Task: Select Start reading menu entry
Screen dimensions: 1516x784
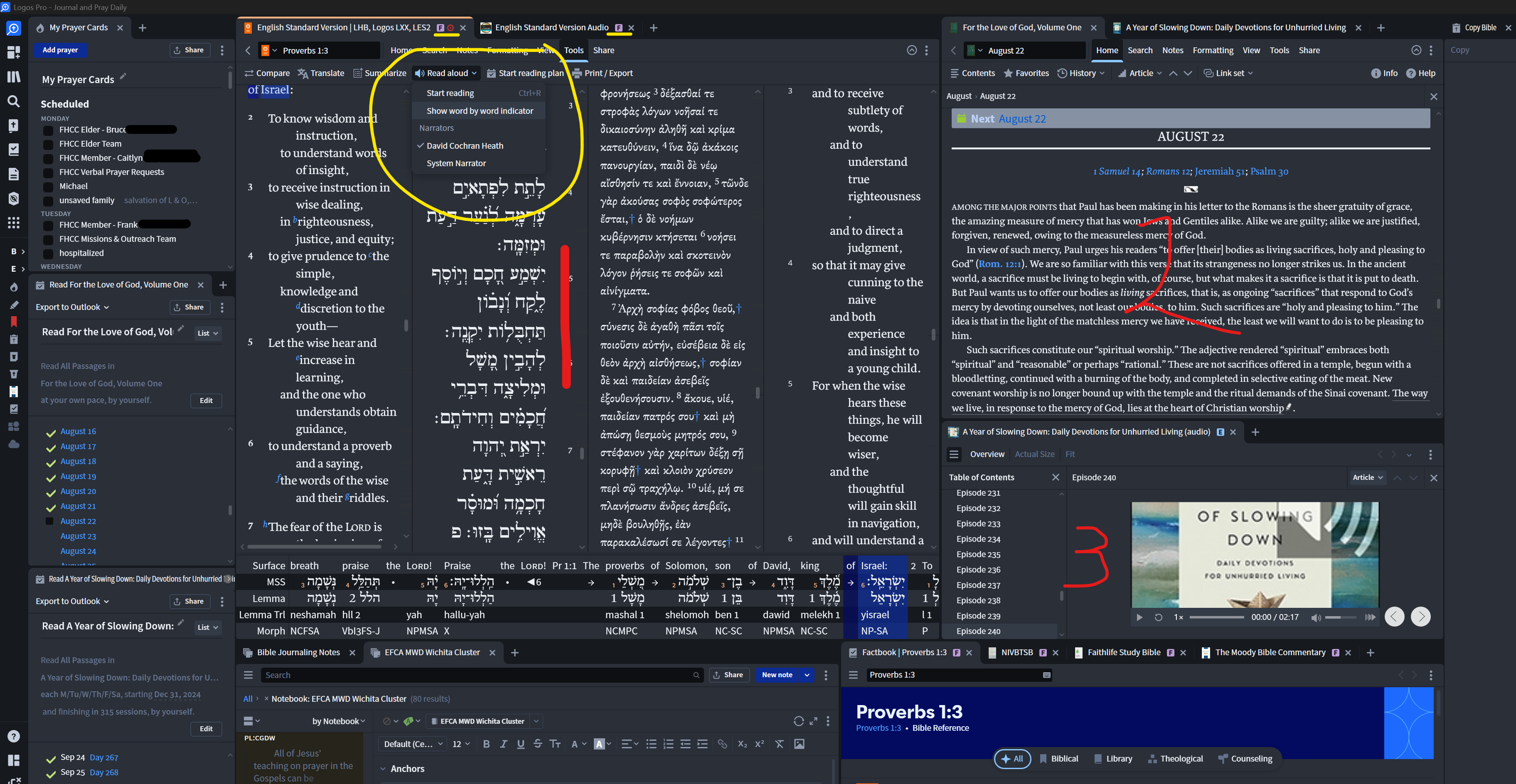Action: click(480, 93)
